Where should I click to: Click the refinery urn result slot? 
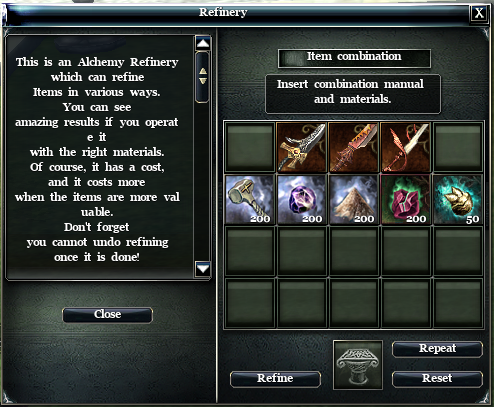pyautogui.click(x=358, y=365)
